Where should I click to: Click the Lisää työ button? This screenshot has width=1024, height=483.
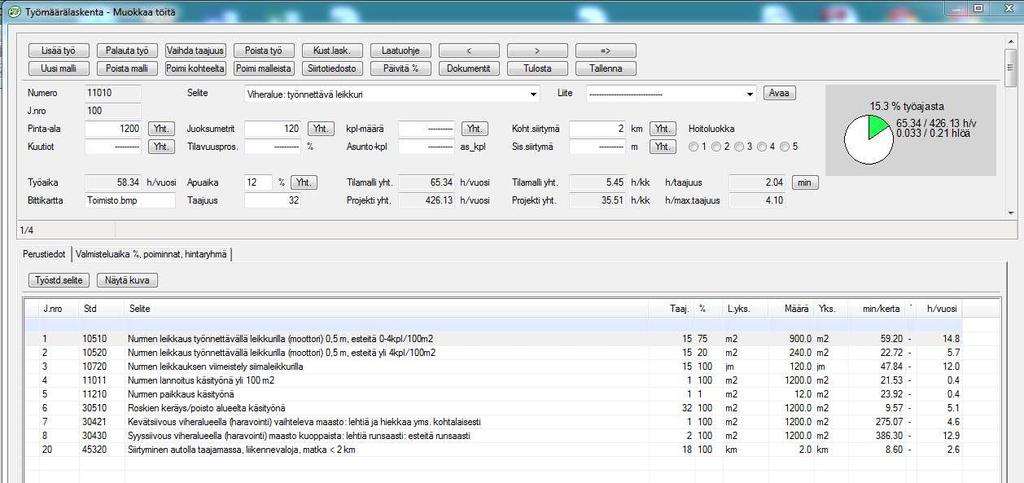point(58,51)
